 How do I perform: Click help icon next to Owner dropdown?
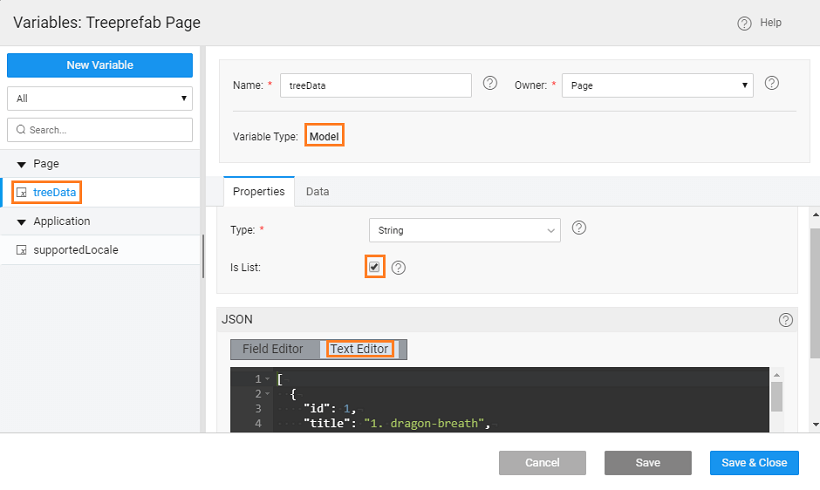(x=772, y=84)
